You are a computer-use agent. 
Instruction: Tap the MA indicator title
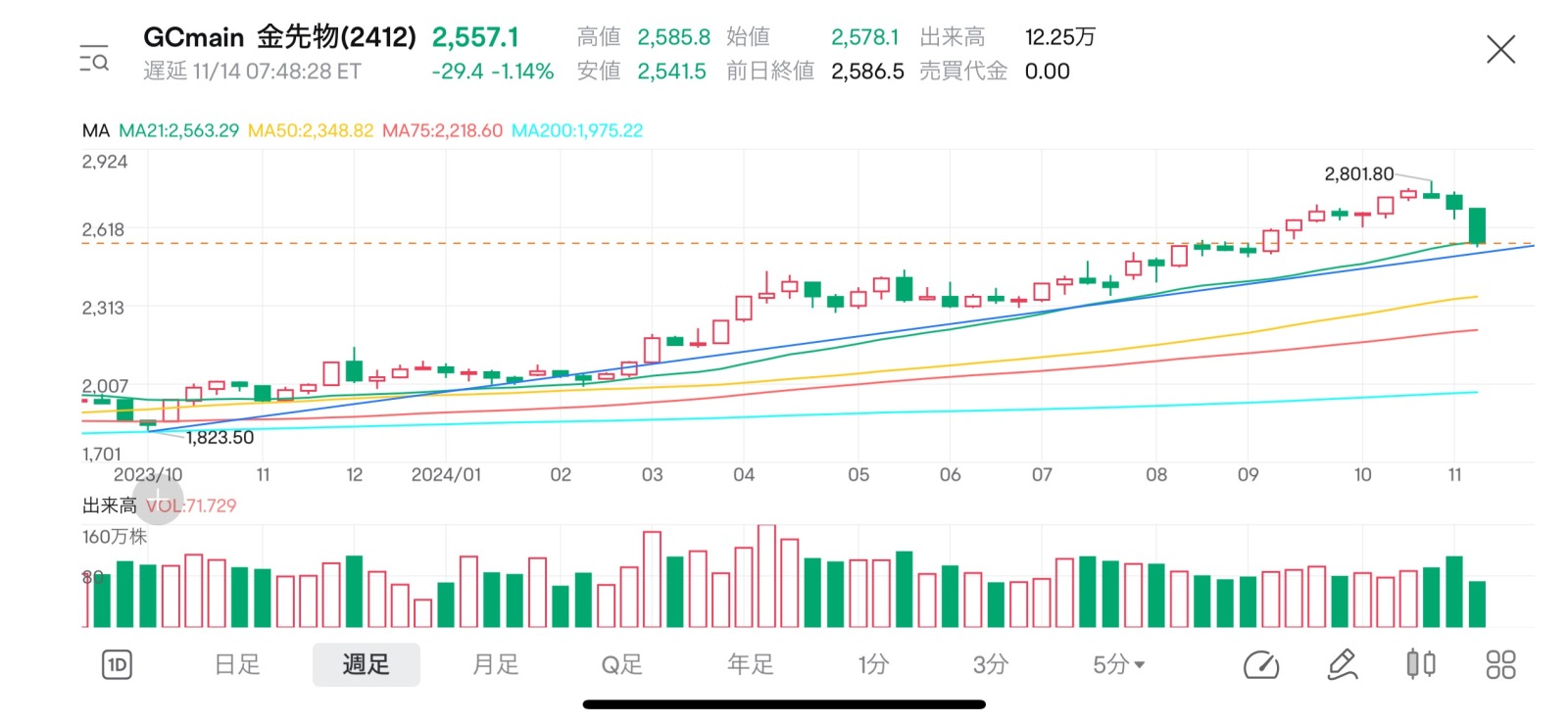tap(95, 130)
